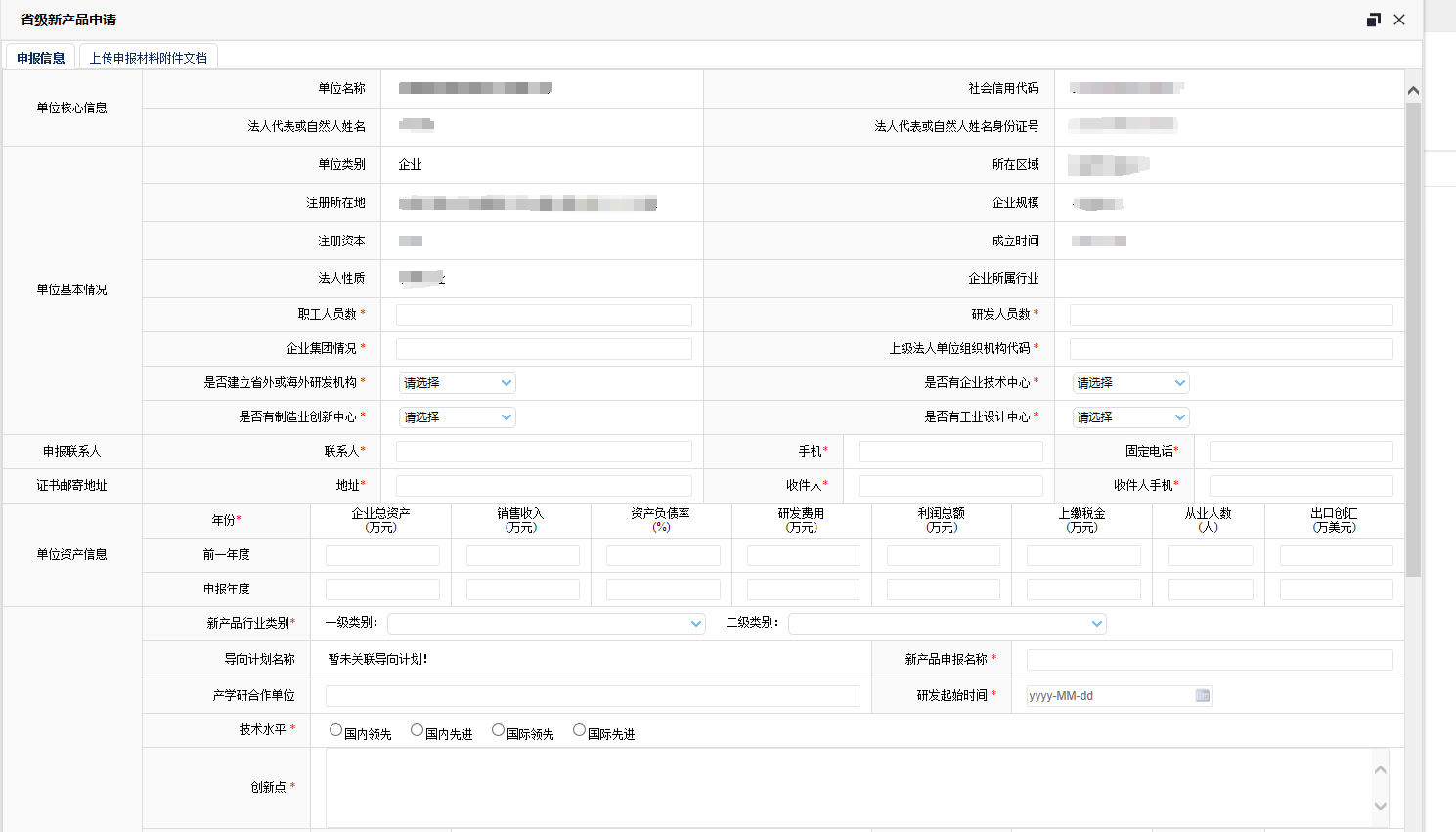Expand the 二级类别 dropdown
This screenshot has height=832, width=1456.
click(x=948, y=624)
